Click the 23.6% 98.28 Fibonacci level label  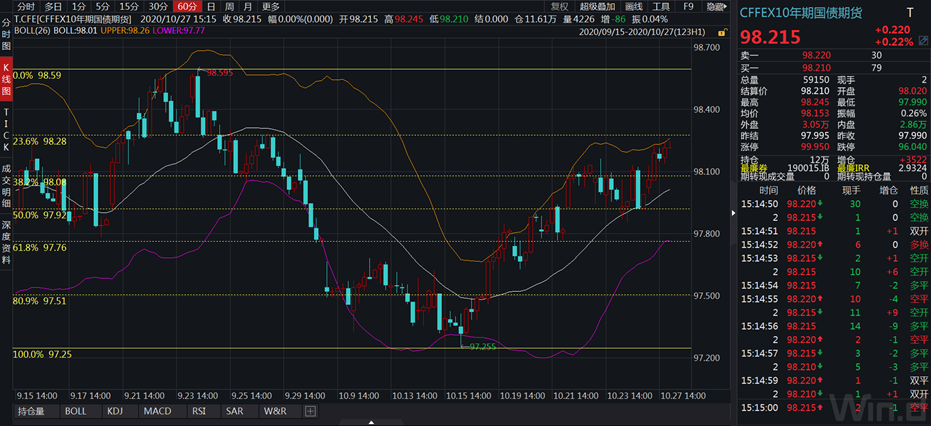(39, 142)
